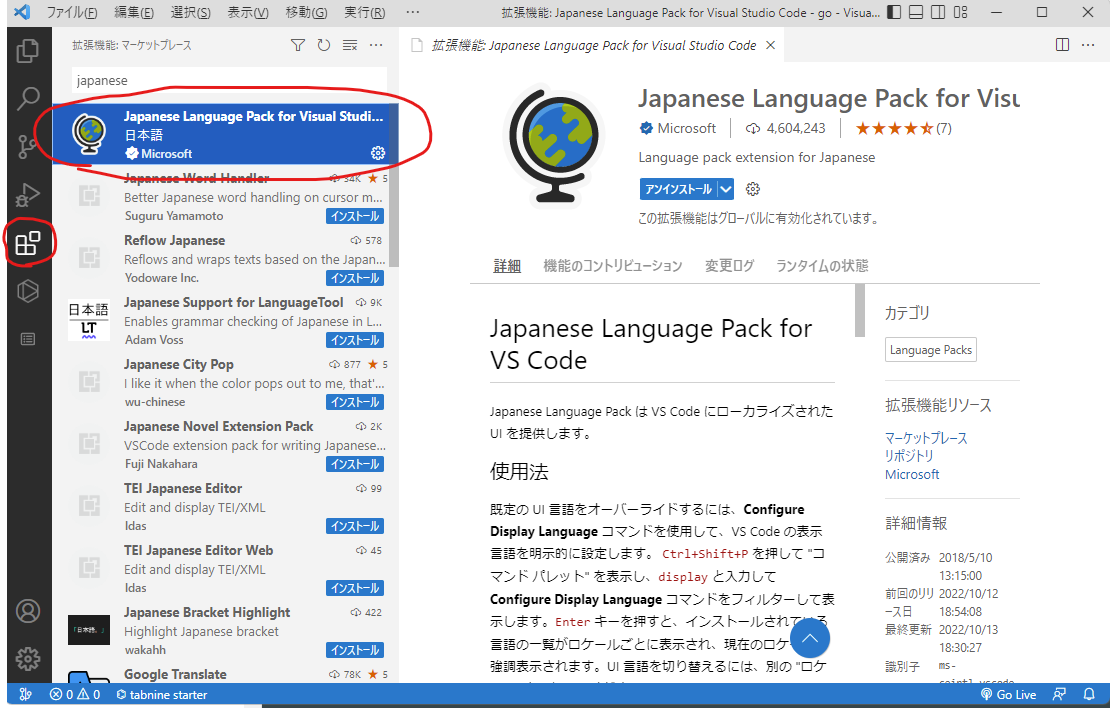Open the 実行(R) menu
The image size is (1110, 708).
point(365,12)
